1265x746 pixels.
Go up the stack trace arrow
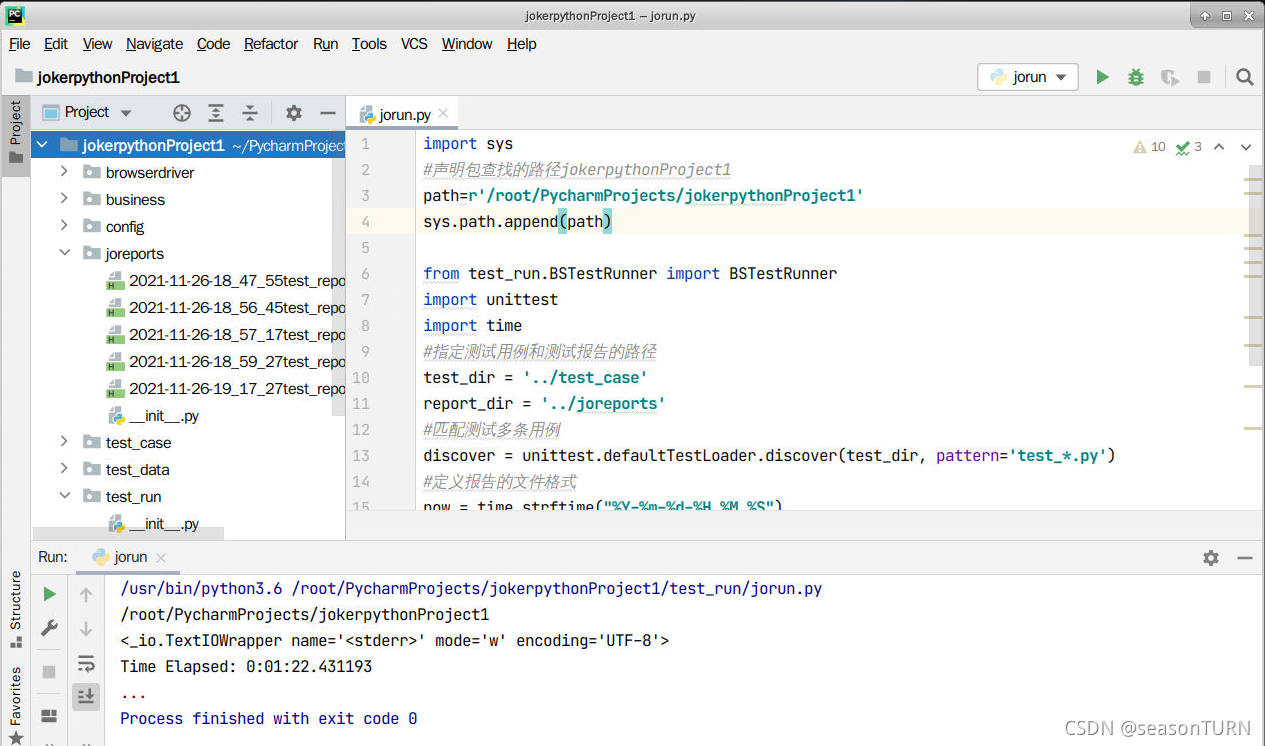(86, 595)
